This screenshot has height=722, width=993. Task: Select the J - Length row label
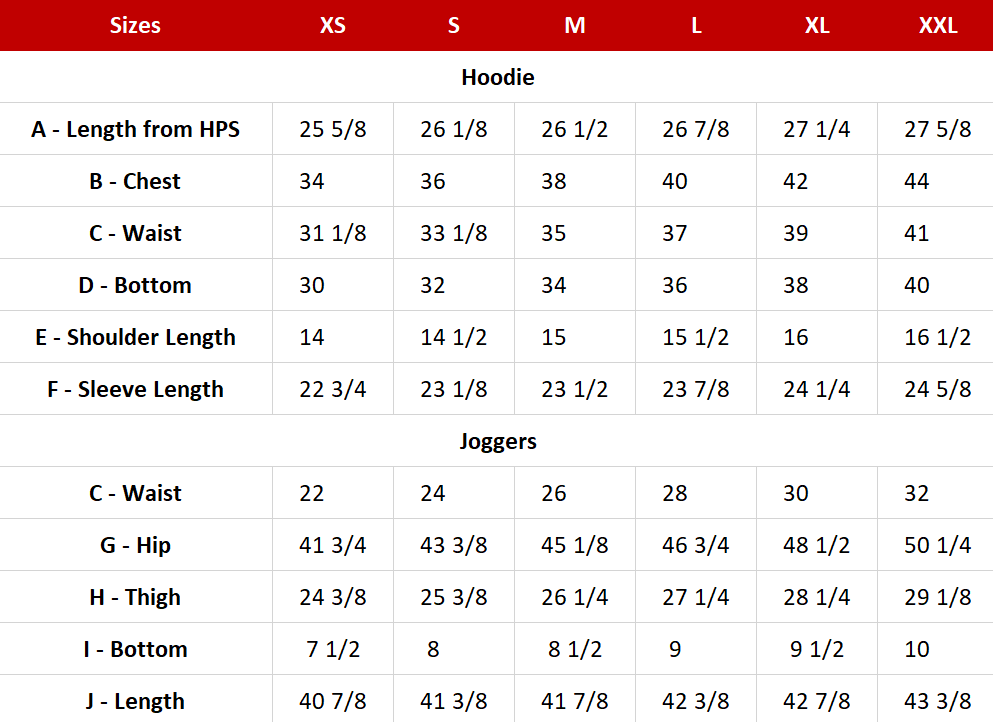point(136,701)
